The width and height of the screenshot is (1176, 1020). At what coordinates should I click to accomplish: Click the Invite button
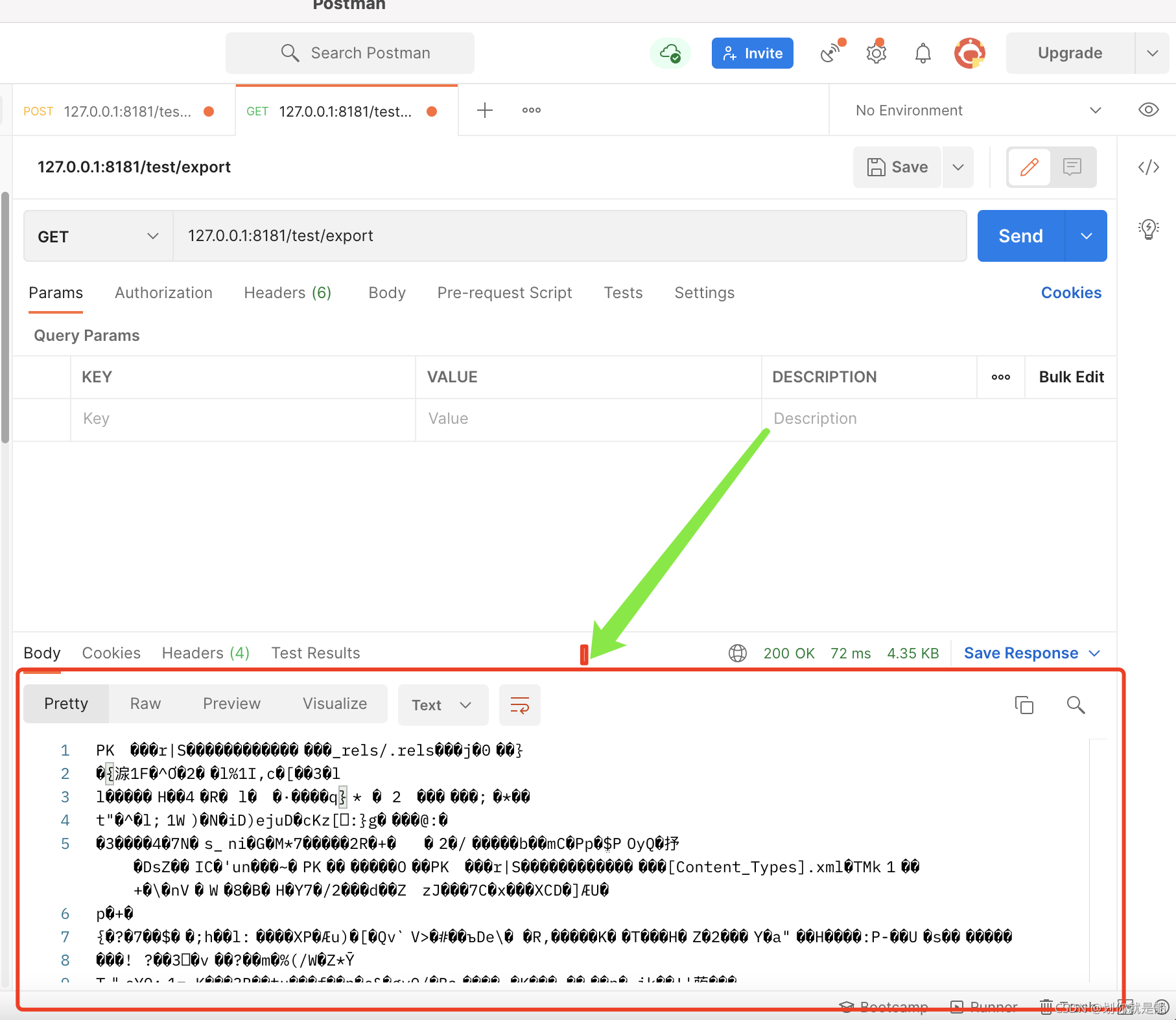[x=753, y=53]
